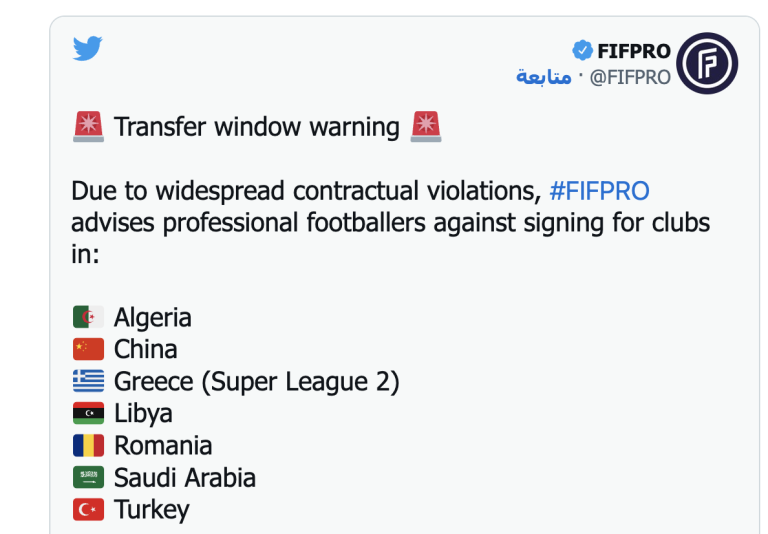
Task: Click the contractual violations sentence in tweet
Action: (x=390, y=222)
